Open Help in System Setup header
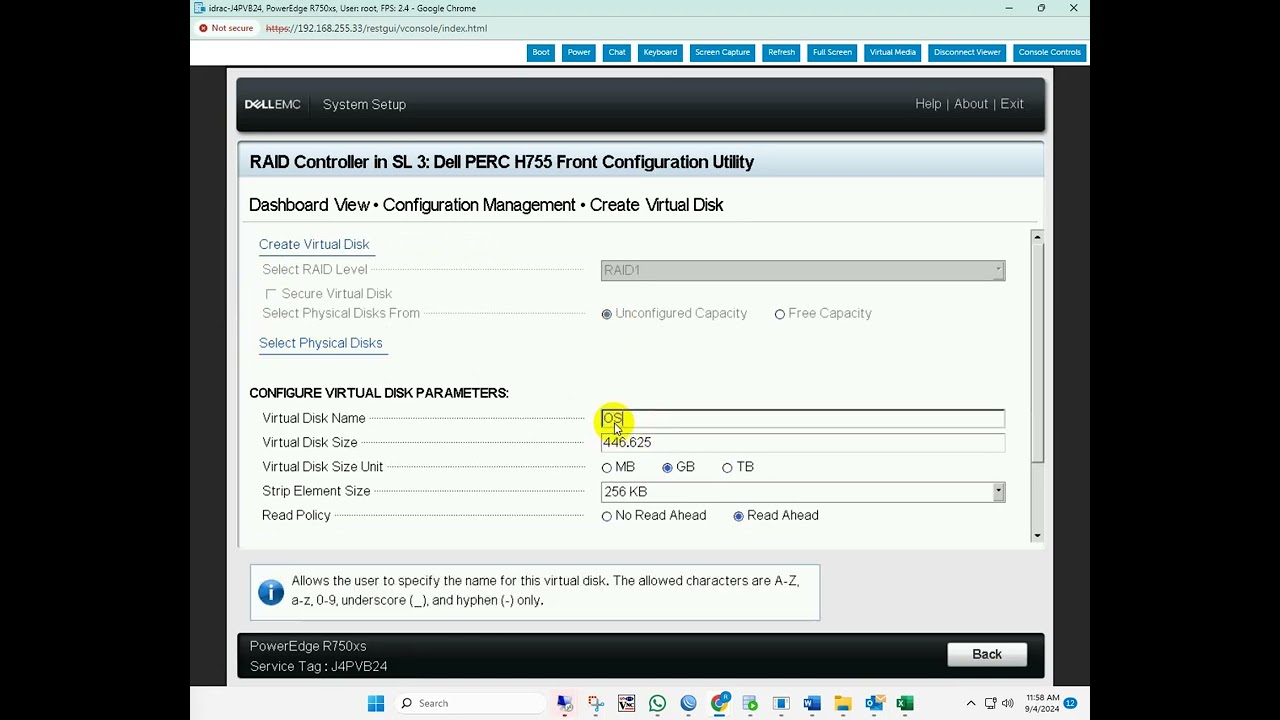 click(928, 104)
